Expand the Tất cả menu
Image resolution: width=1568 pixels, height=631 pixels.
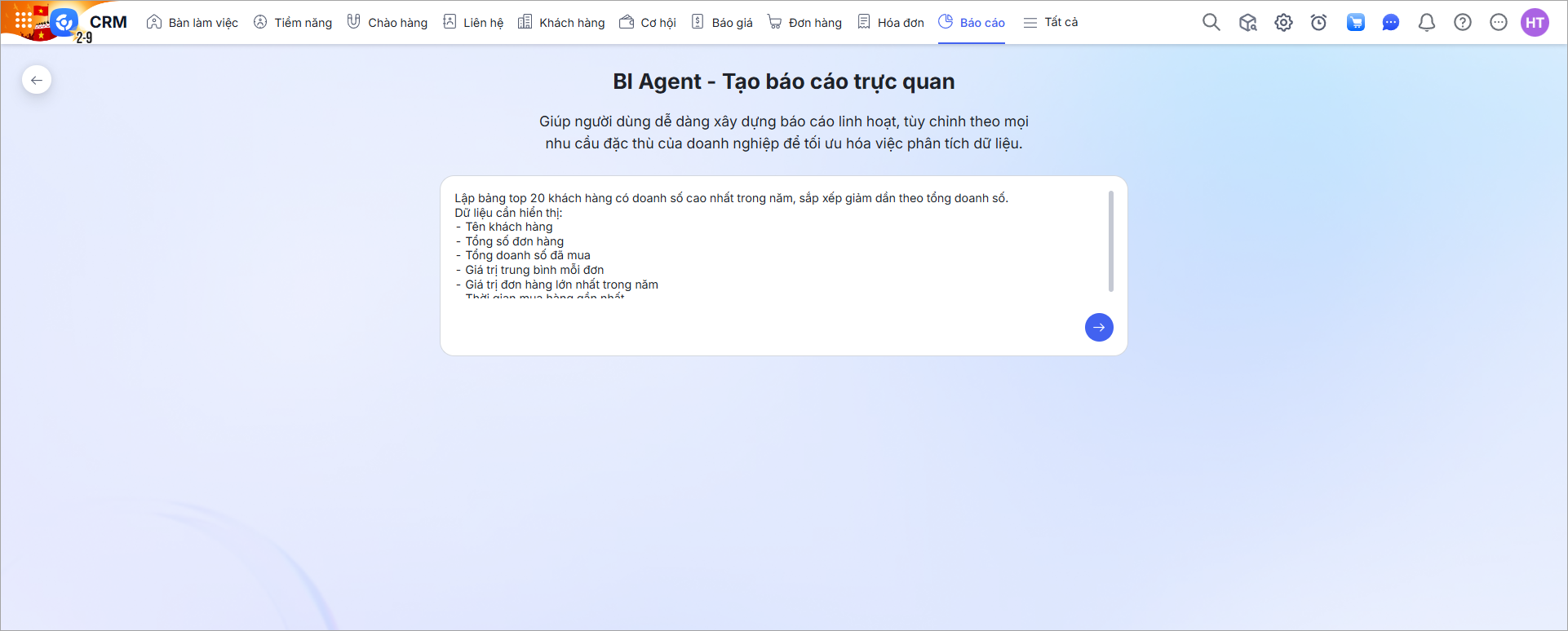point(1051,23)
